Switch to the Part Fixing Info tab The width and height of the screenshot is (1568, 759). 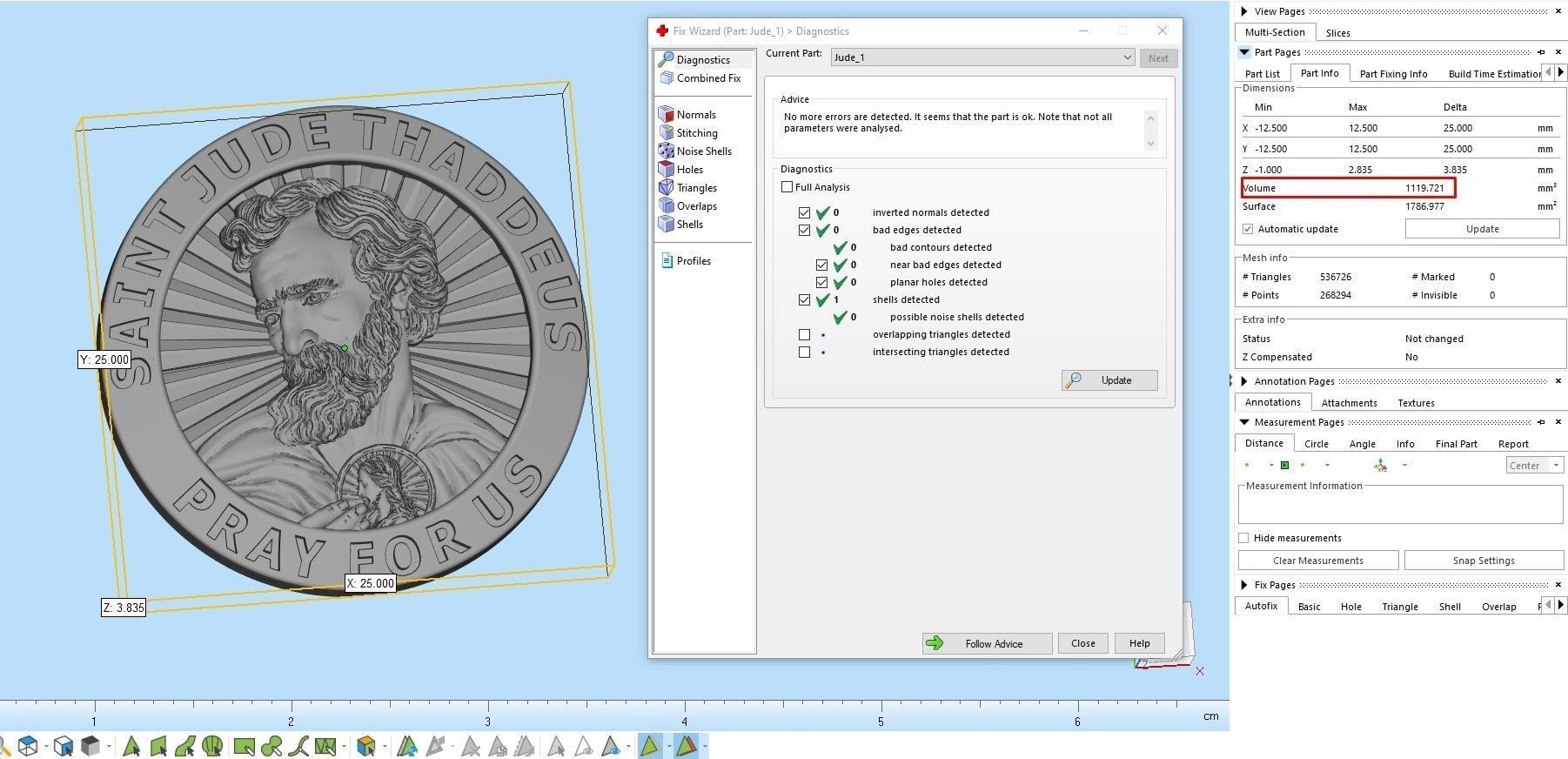coord(1393,74)
